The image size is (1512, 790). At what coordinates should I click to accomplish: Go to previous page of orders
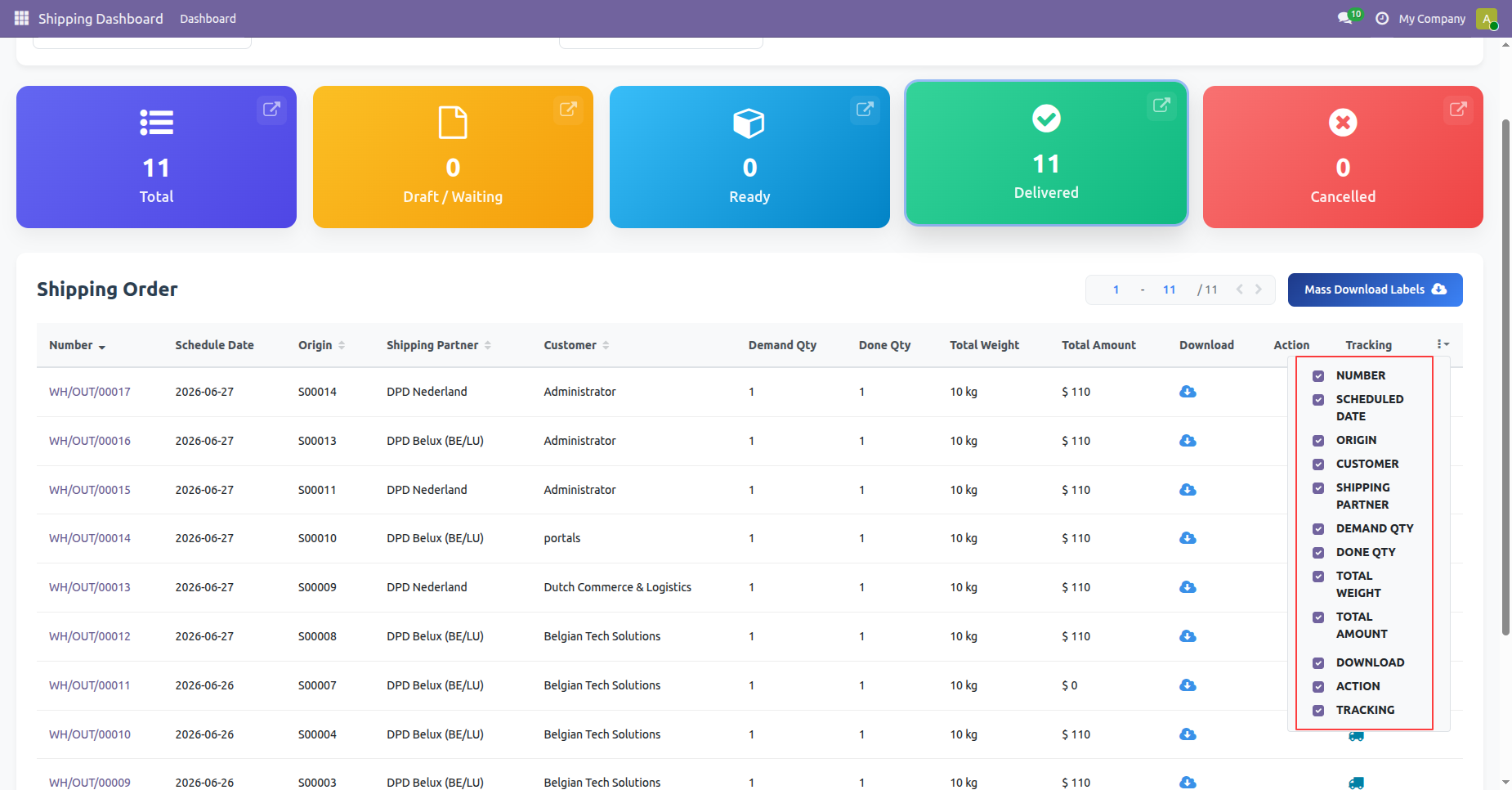[1240, 290]
